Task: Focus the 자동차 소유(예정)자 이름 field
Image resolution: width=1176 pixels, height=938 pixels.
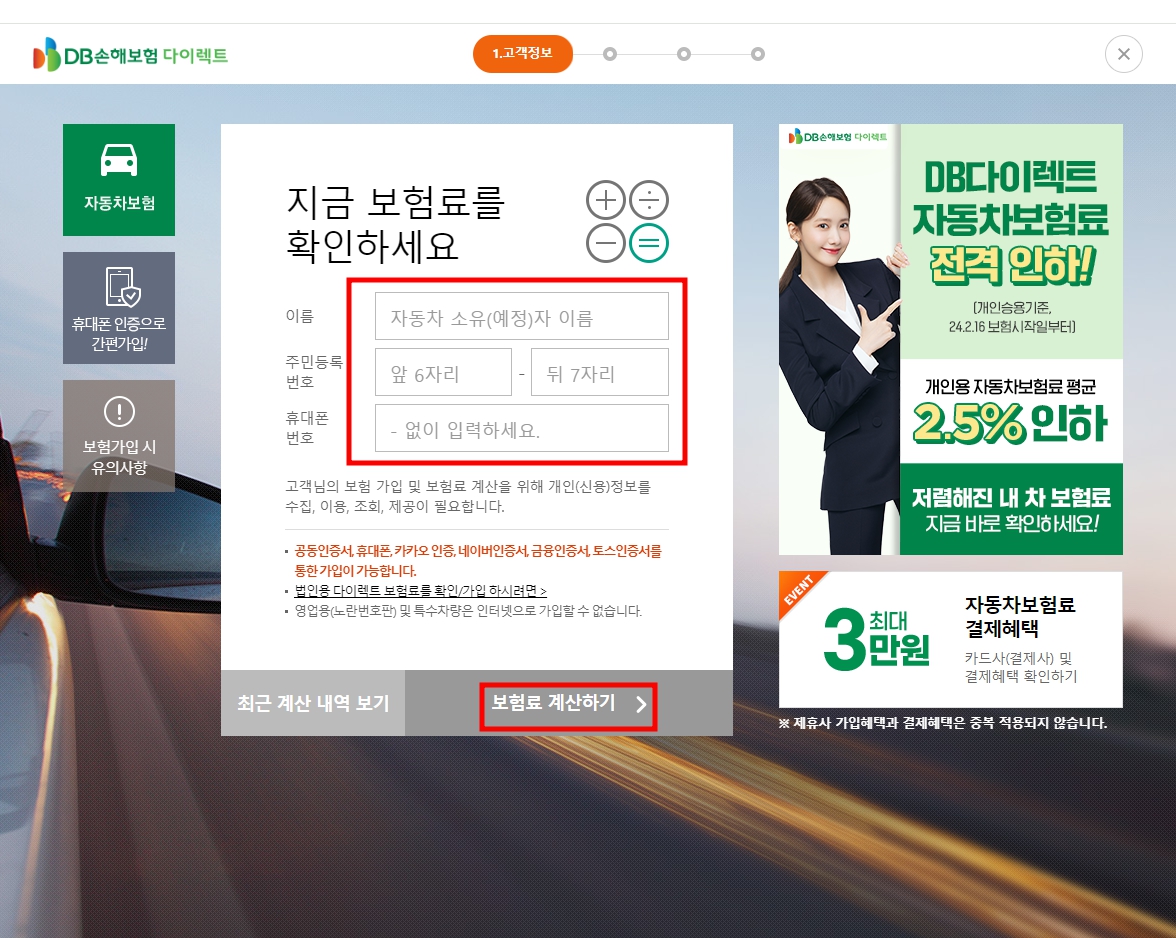Action: (x=521, y=316)
